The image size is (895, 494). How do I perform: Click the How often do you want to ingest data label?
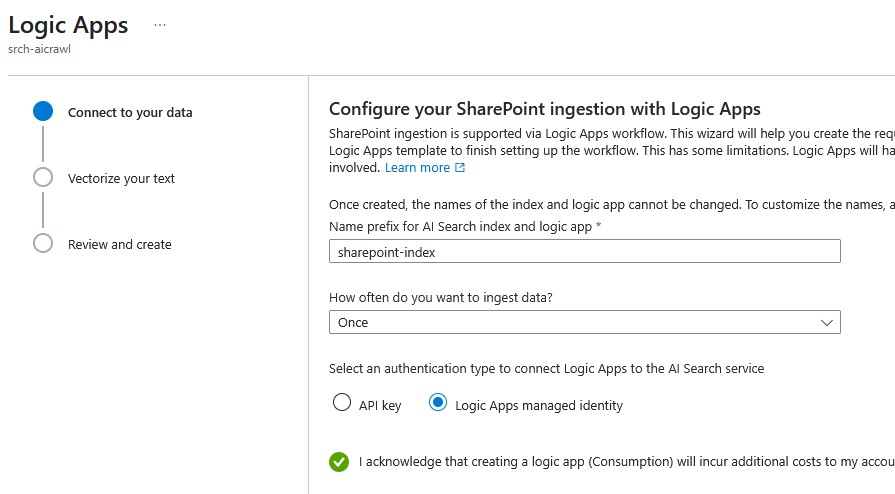(441, 298)
